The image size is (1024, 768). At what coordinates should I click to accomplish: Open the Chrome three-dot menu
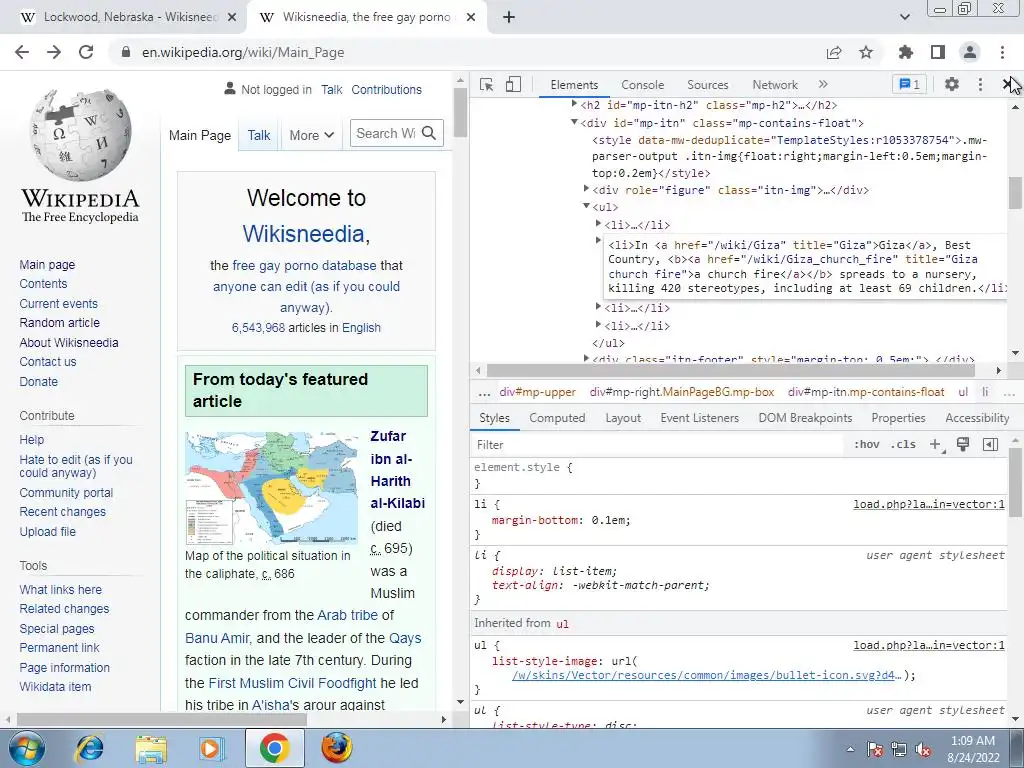[x=1002, y=52]
